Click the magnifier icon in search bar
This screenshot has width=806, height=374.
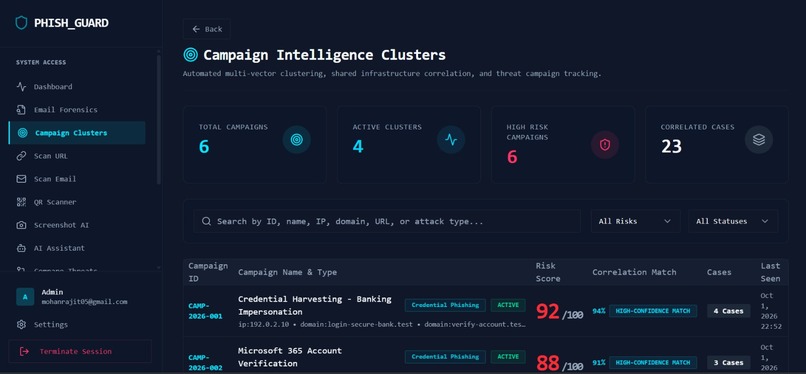[x=207, y=221]
